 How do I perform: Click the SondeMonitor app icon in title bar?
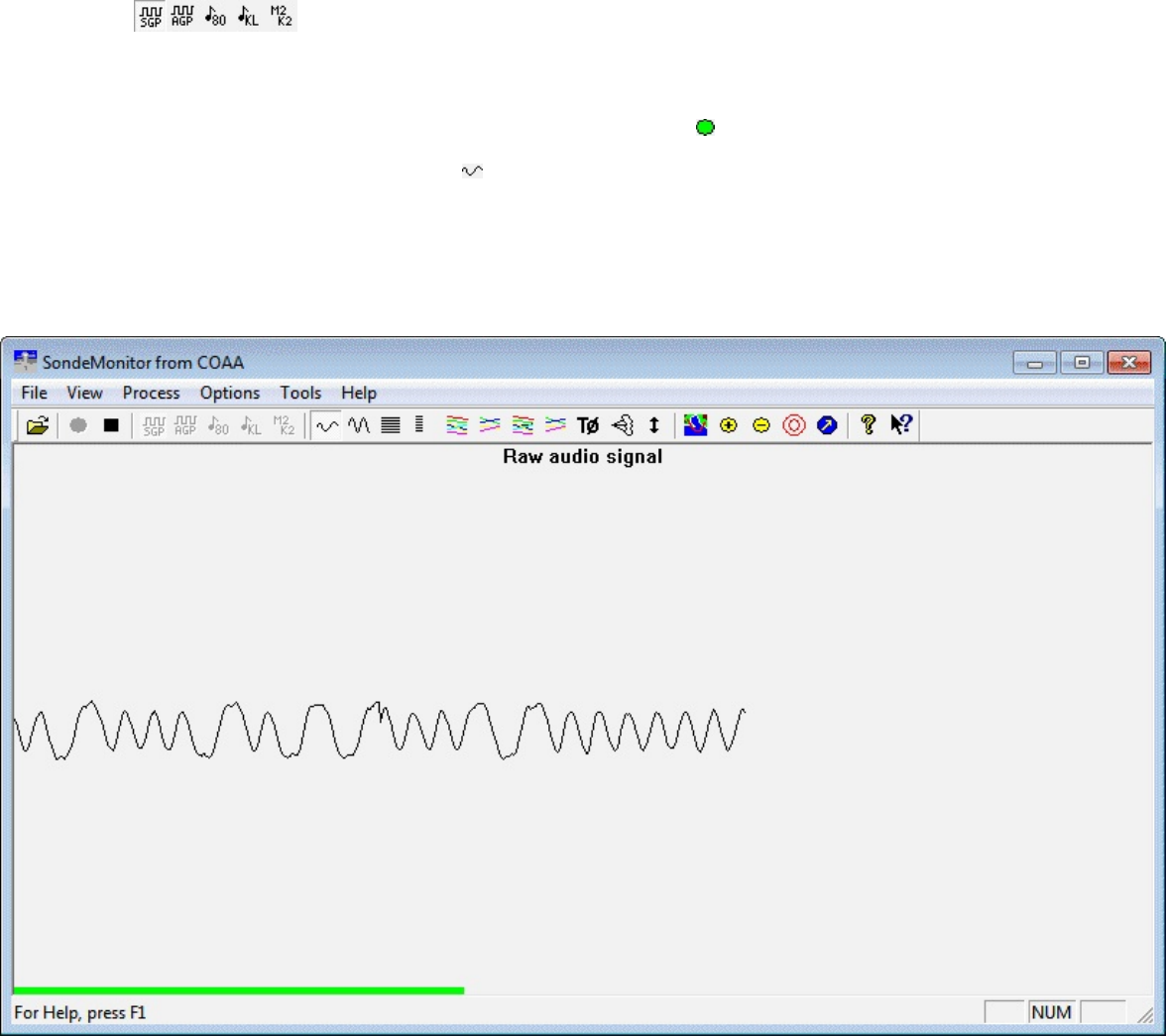pos(26,362)
